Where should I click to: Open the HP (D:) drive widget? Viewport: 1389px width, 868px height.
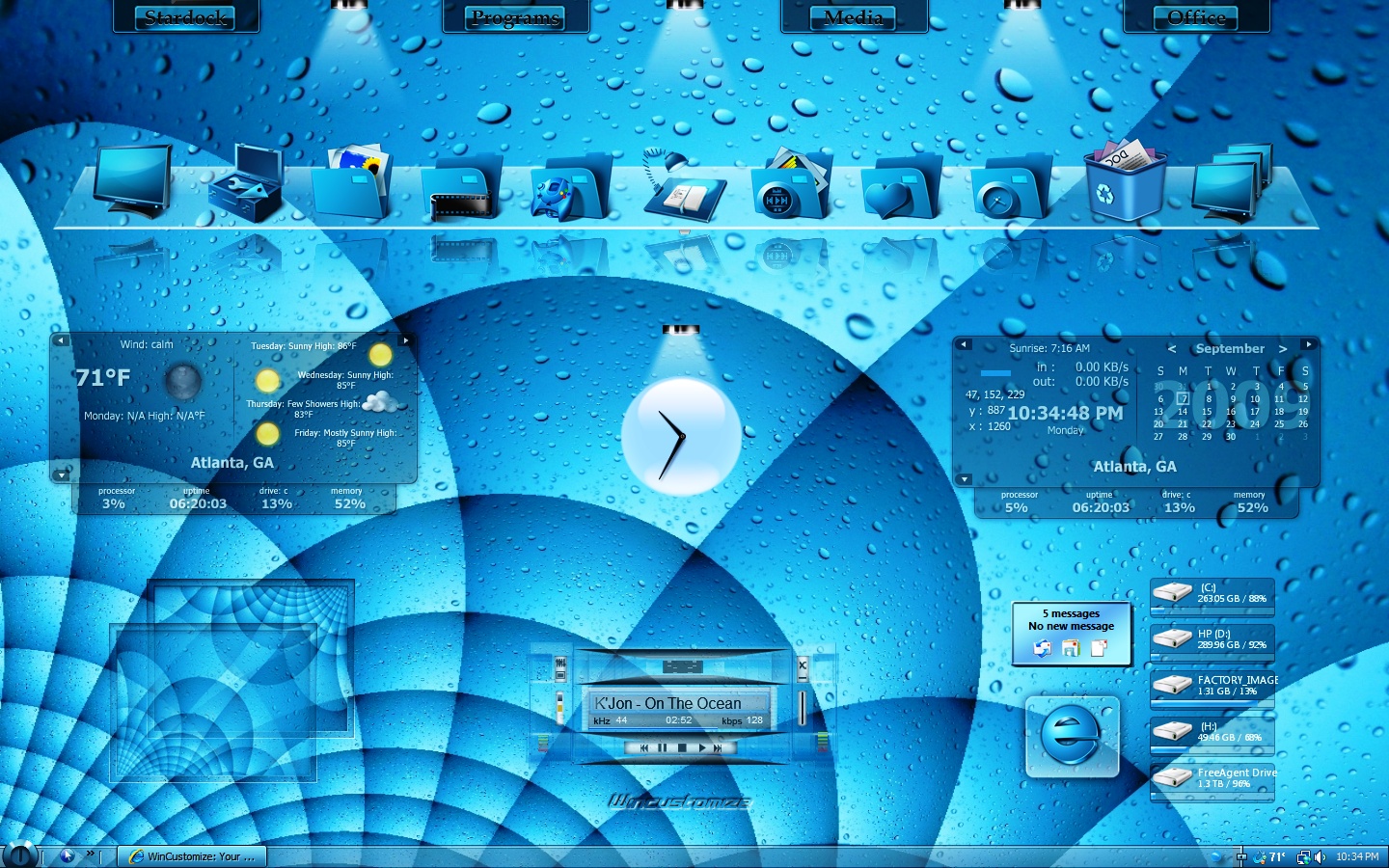coord(1212,639)
